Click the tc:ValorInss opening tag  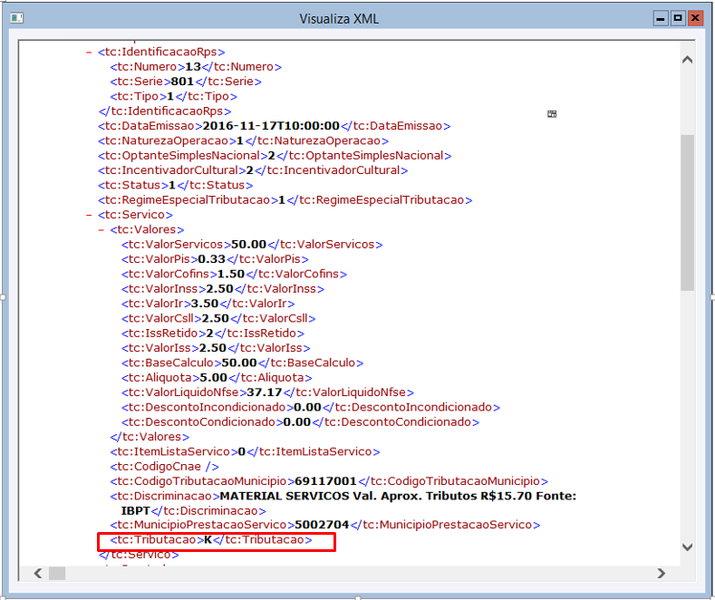164,289
